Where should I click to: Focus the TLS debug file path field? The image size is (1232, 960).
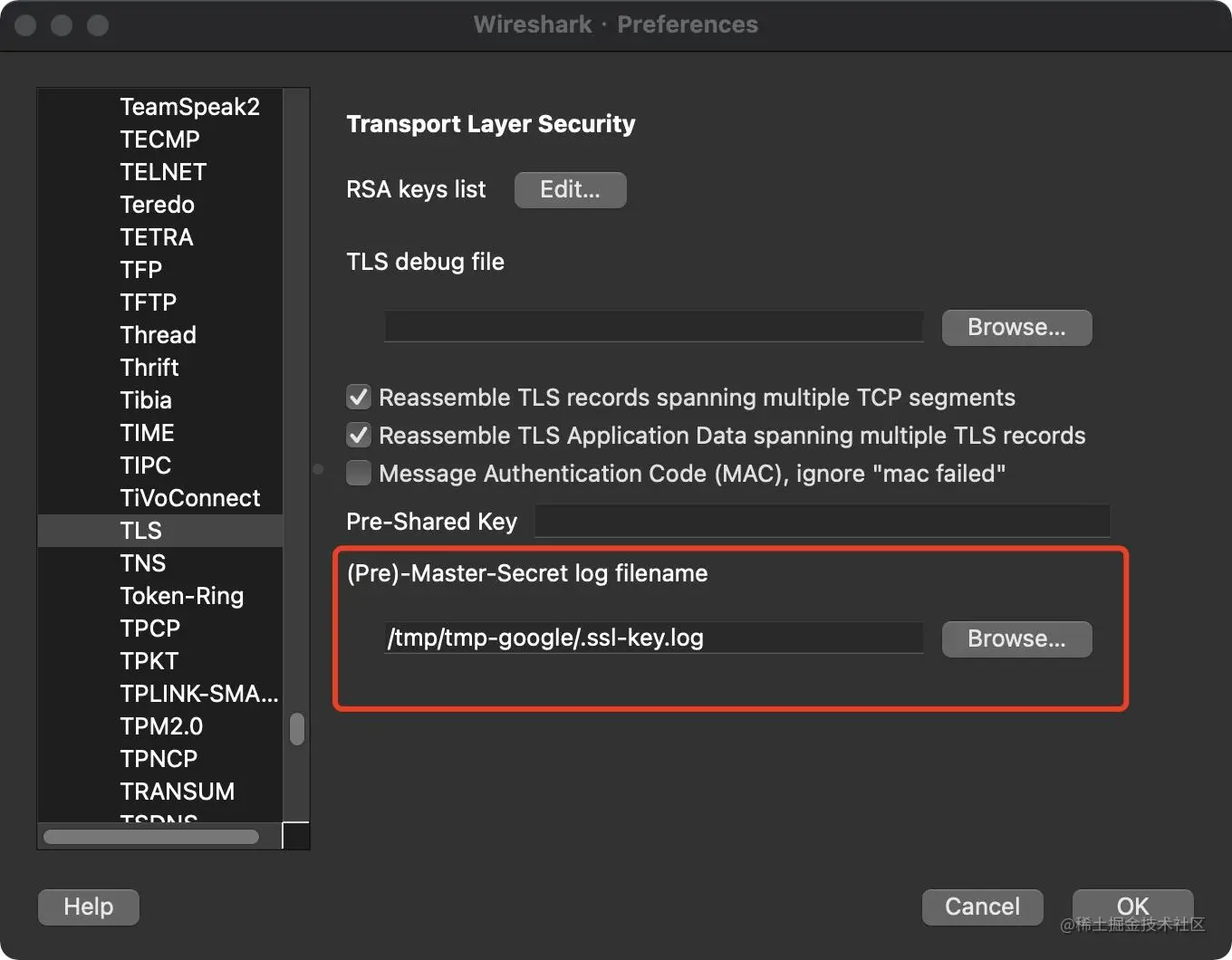653,326
